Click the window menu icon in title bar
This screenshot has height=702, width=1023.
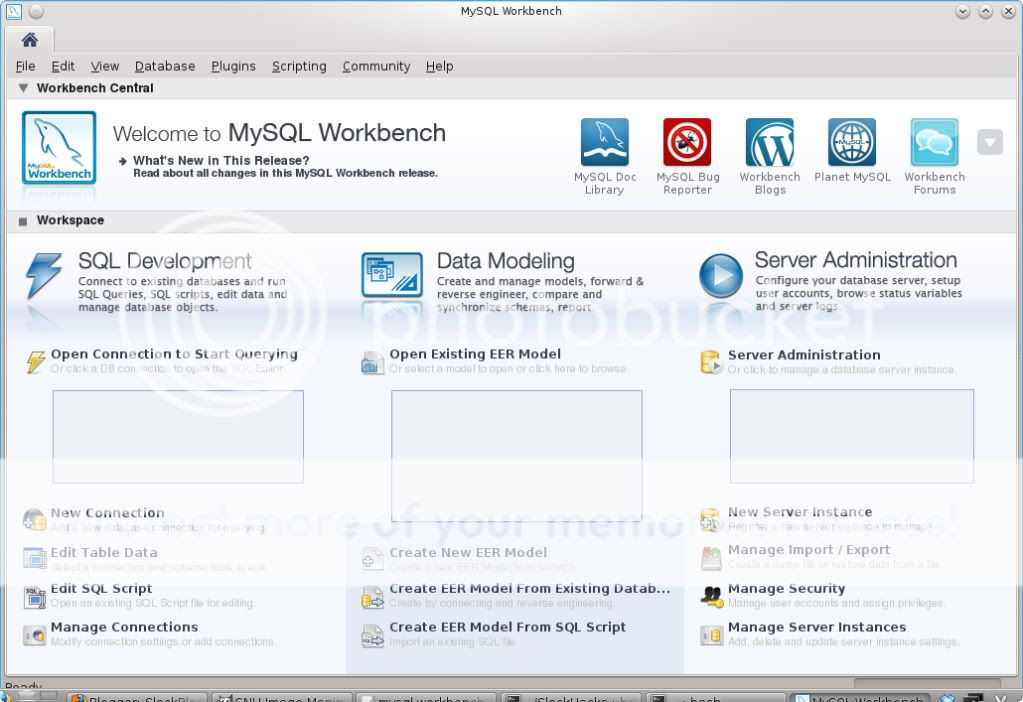pyautogui.click(x=13, y=11)
